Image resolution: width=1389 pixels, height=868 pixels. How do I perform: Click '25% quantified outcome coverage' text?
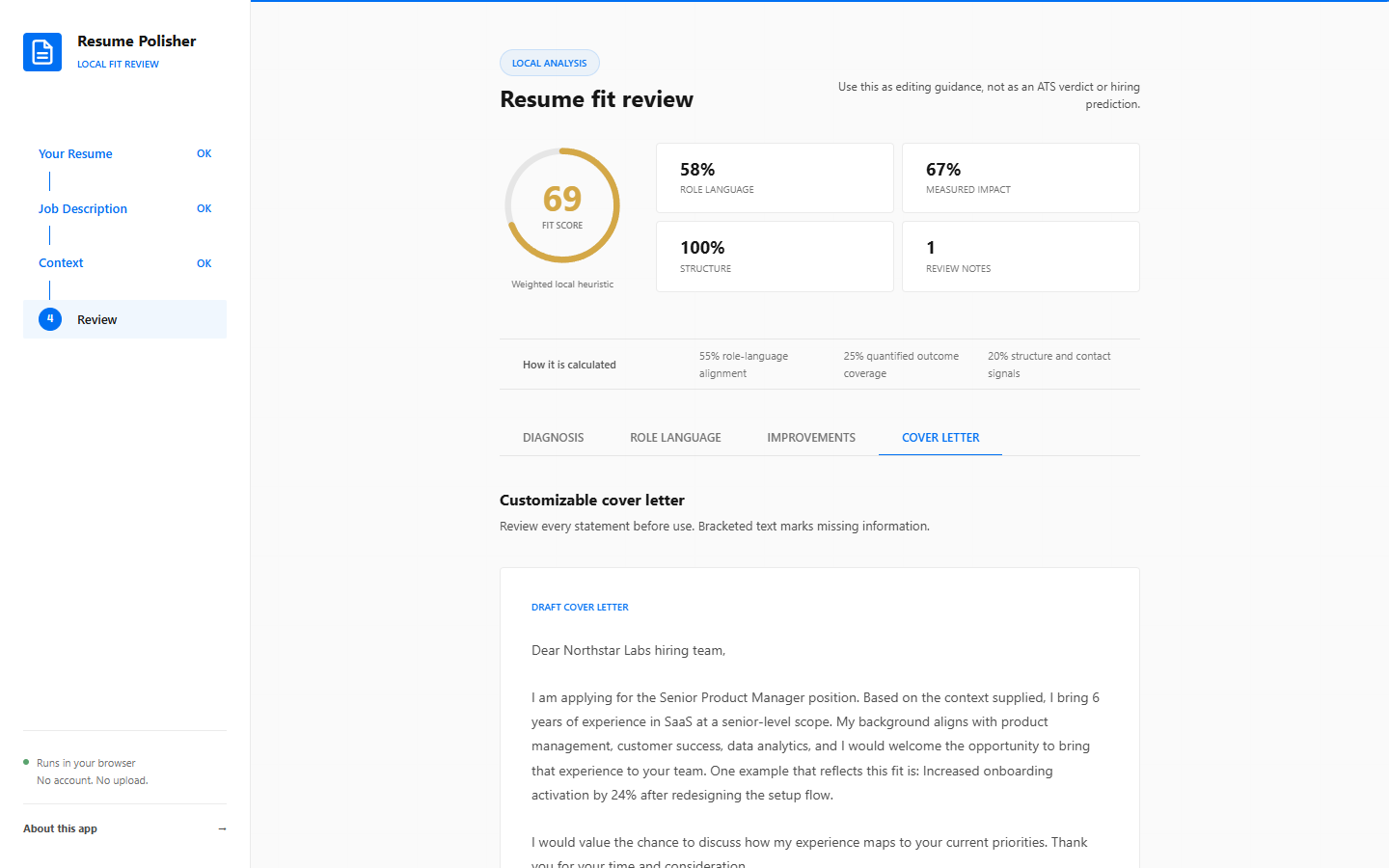tap(901, 365)
